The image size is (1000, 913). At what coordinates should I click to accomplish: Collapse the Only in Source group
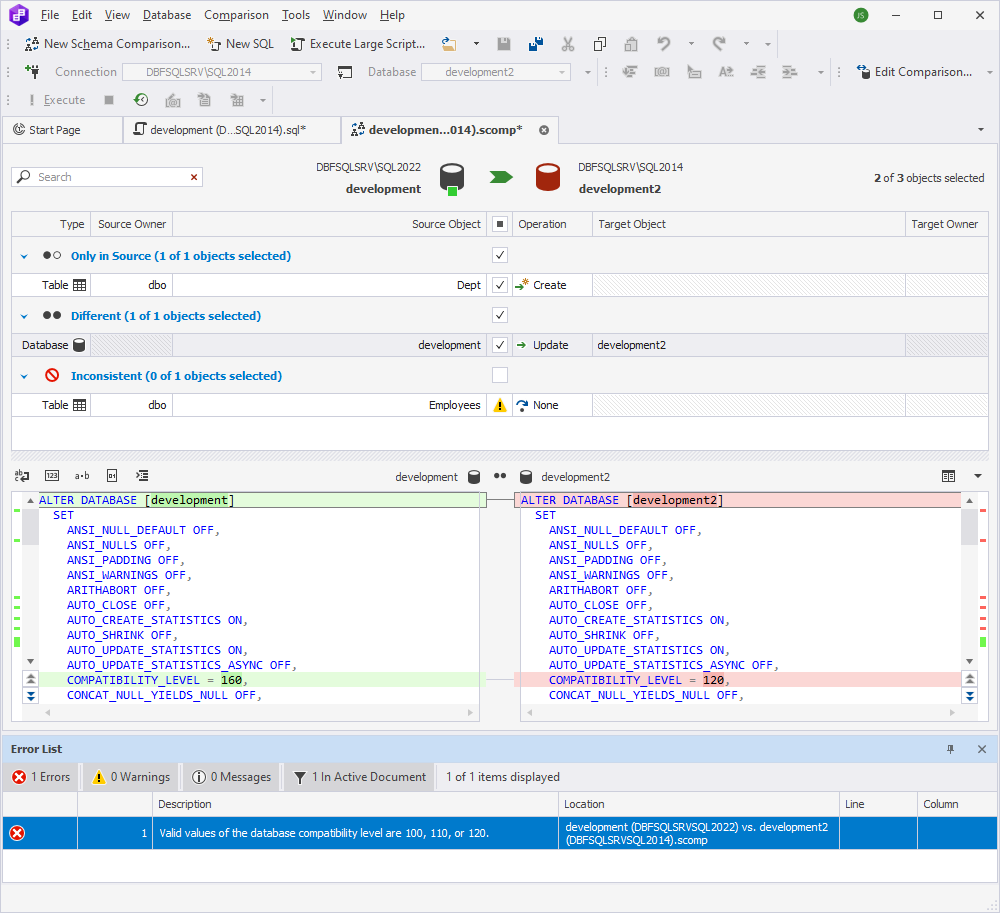point(24,256)
